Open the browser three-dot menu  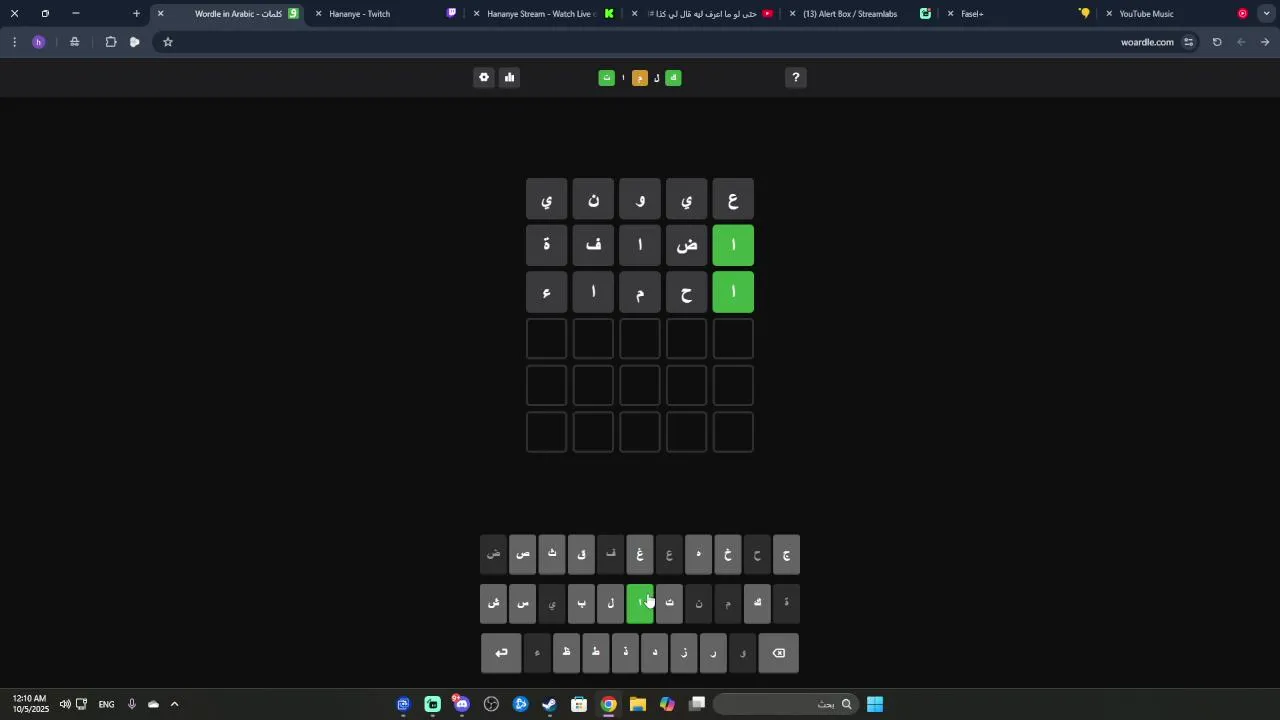pos(14,42)
